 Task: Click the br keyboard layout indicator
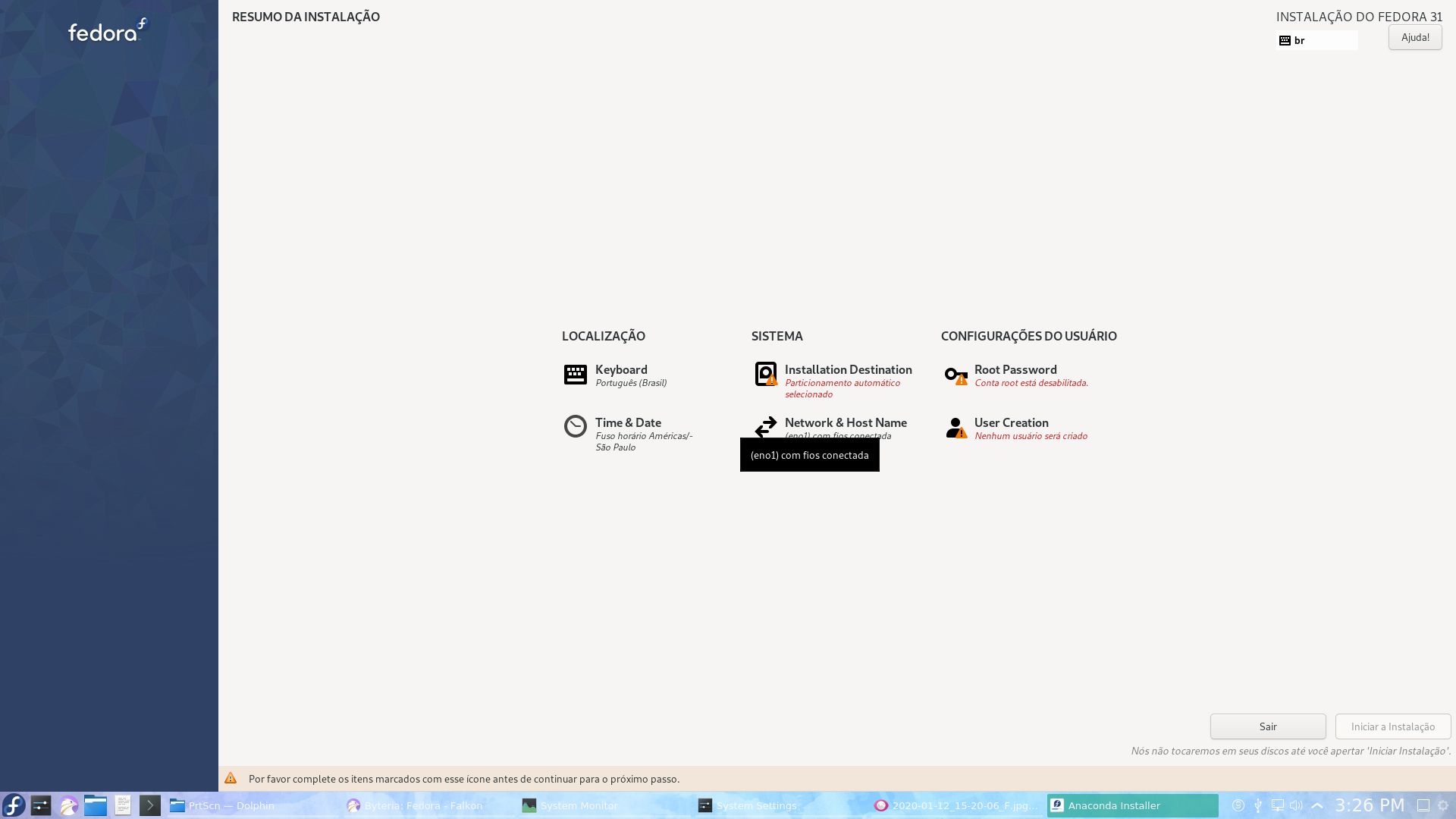(x=1317, y=40)
